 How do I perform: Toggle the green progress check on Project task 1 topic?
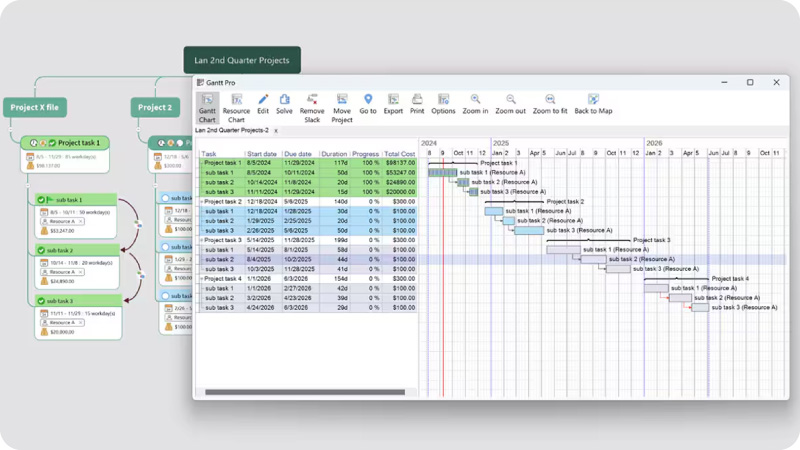[x=52, y=143]
